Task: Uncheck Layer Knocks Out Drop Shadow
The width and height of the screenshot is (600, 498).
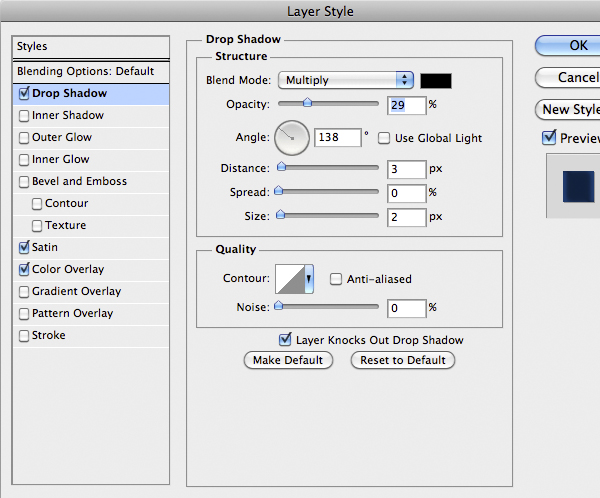Action: coord(286,340)
